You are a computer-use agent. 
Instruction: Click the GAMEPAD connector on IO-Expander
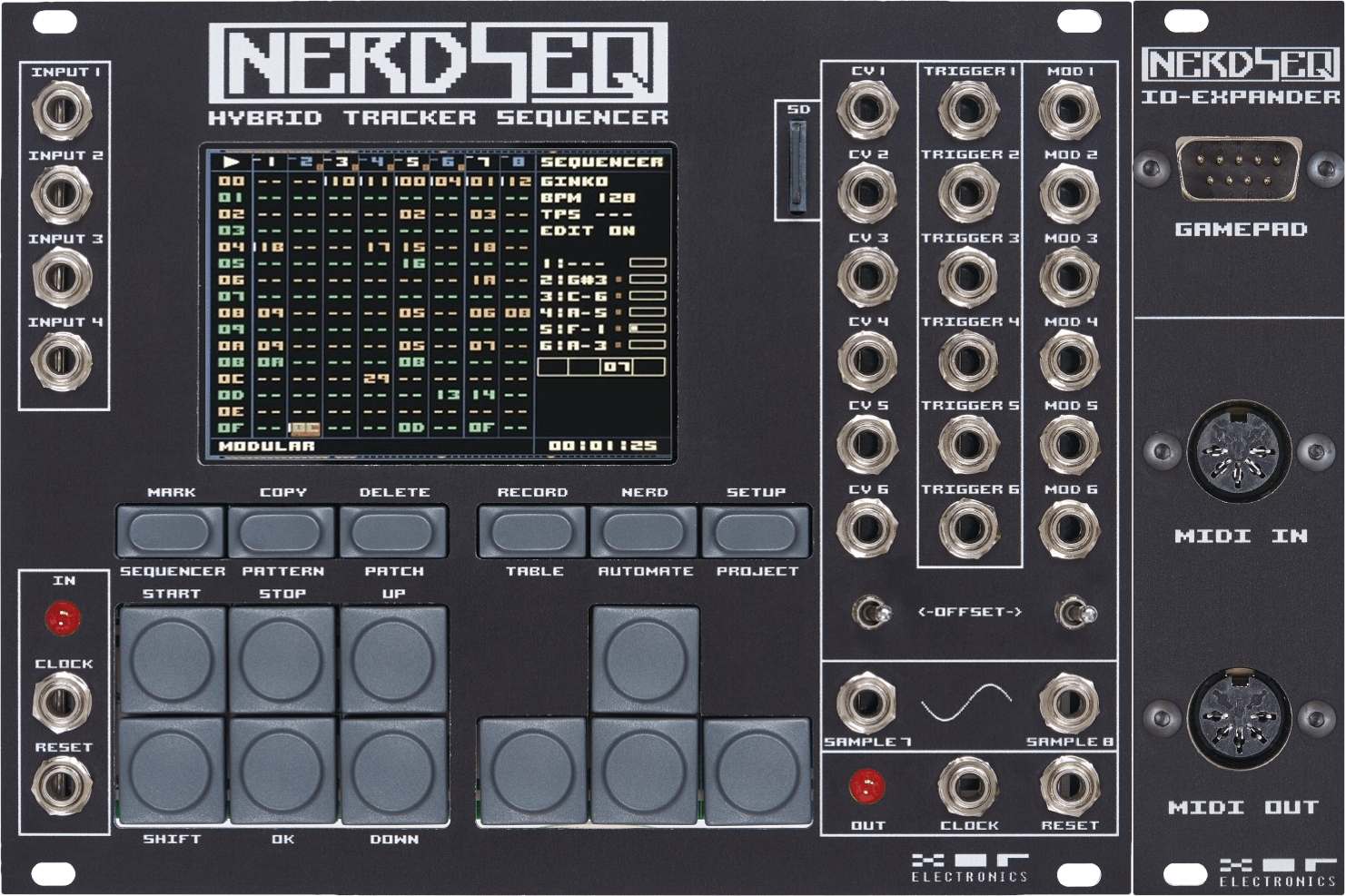1238,169
